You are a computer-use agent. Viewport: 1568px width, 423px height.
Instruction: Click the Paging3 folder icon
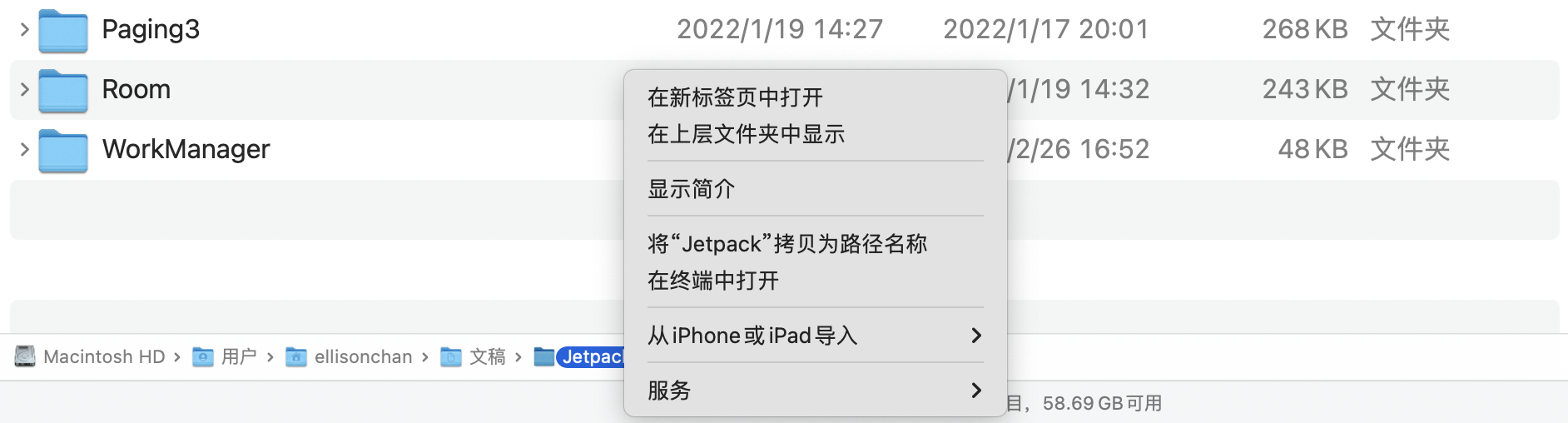[63, 31]
